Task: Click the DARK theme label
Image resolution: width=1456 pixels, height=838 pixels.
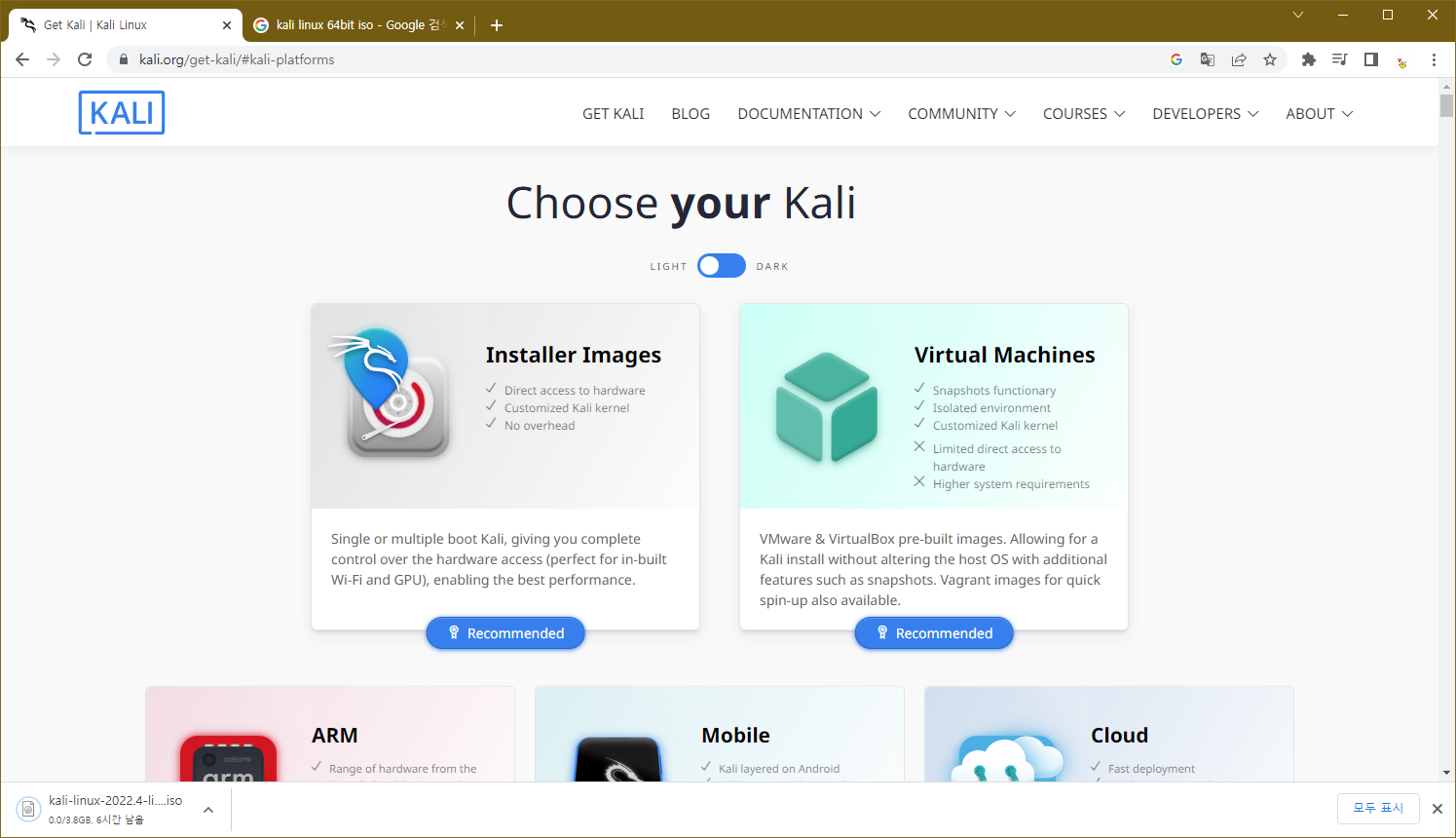Action: [772, 267]
